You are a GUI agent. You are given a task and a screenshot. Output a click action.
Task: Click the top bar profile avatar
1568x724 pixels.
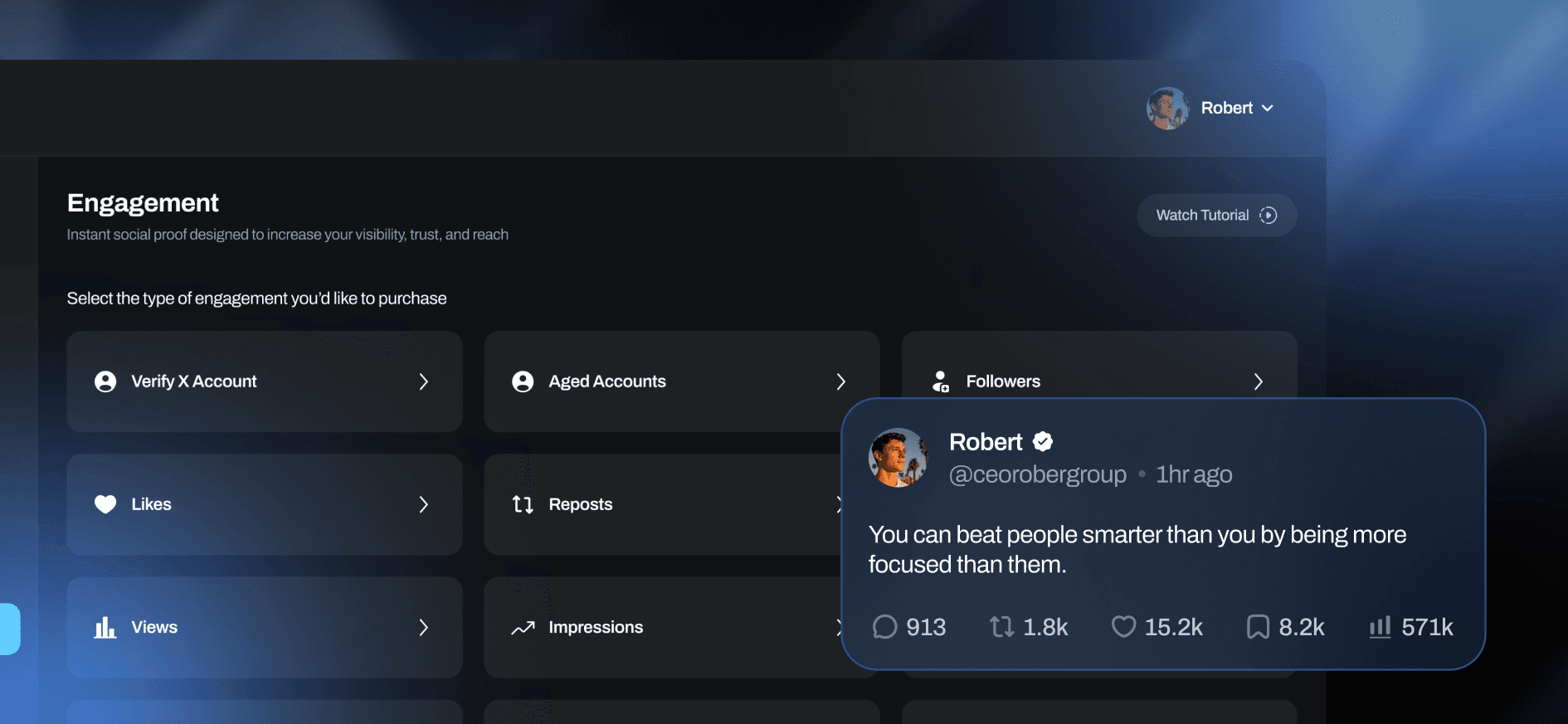pos(1167,109)
